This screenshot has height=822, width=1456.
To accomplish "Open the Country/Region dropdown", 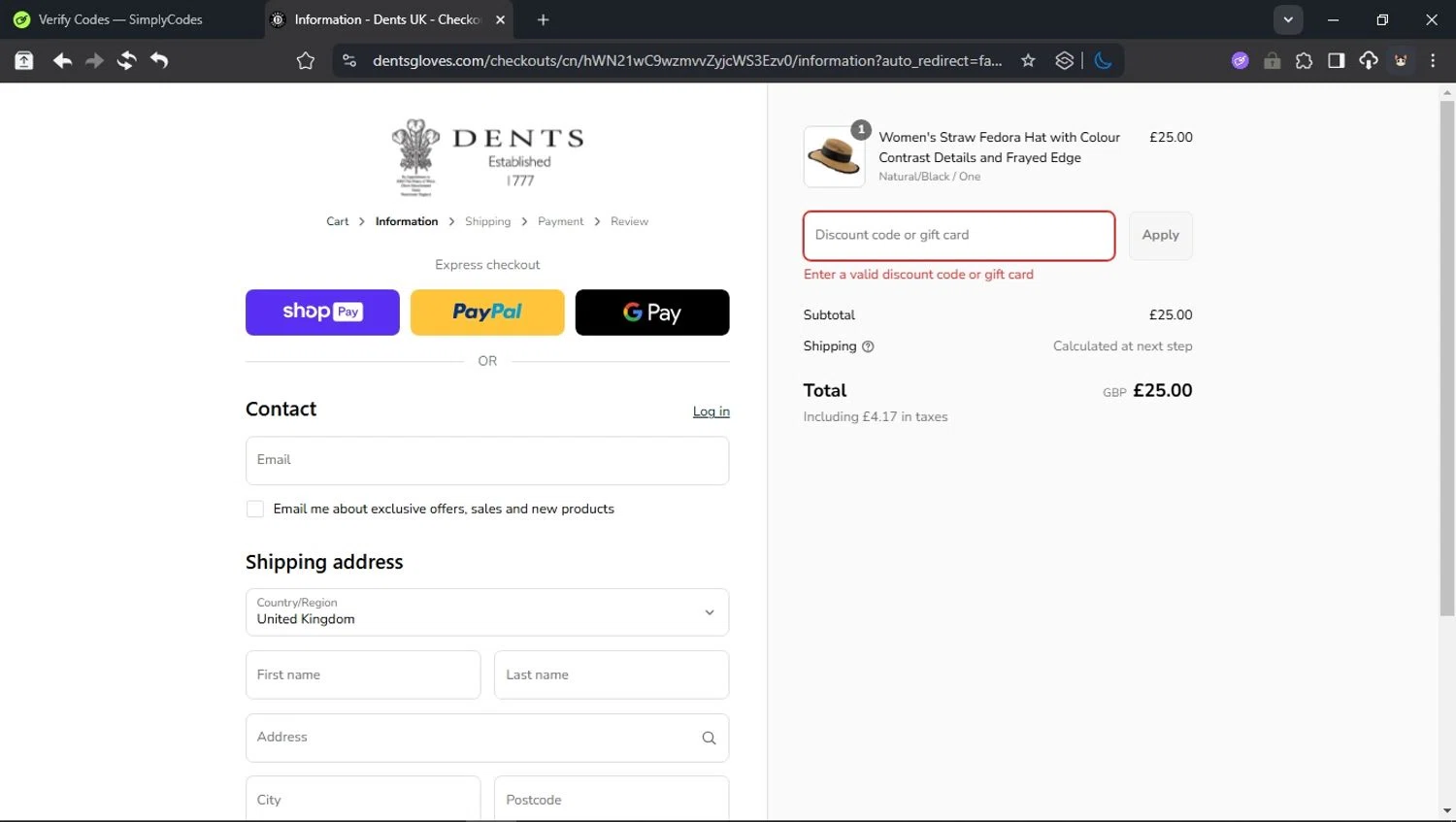I will [487, 612].
